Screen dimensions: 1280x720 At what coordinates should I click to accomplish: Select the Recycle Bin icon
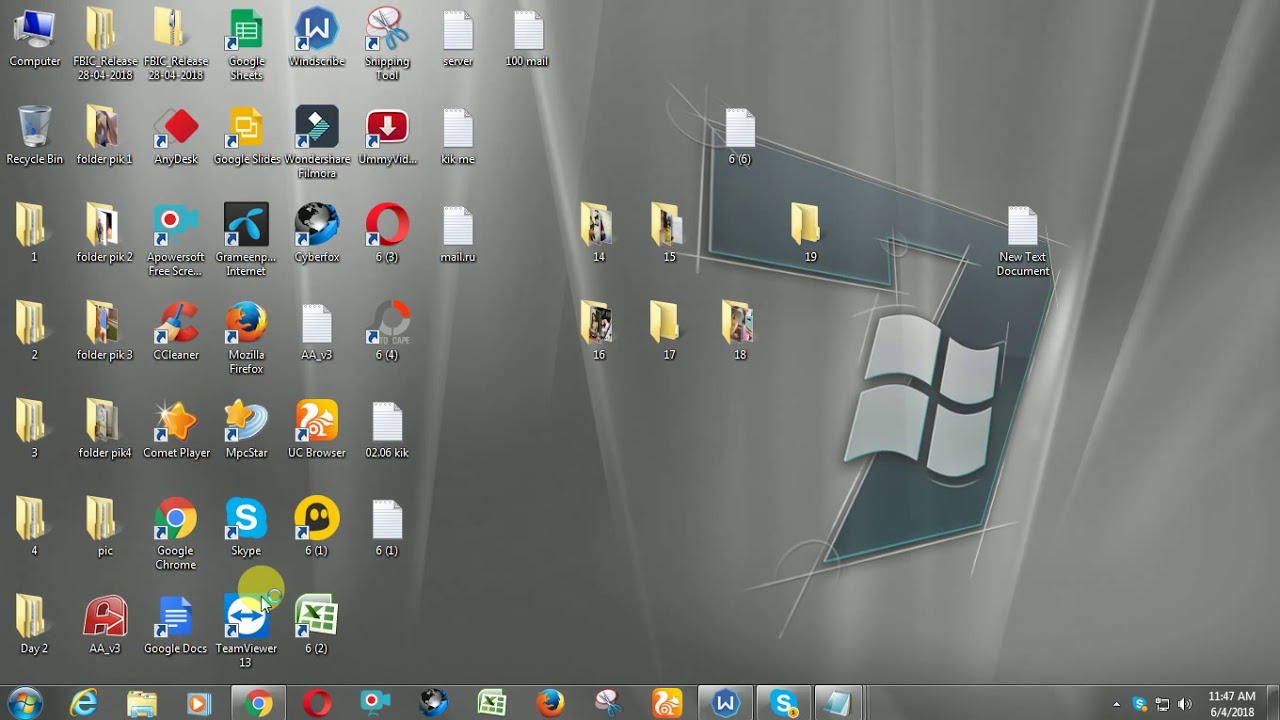point(35,136)
